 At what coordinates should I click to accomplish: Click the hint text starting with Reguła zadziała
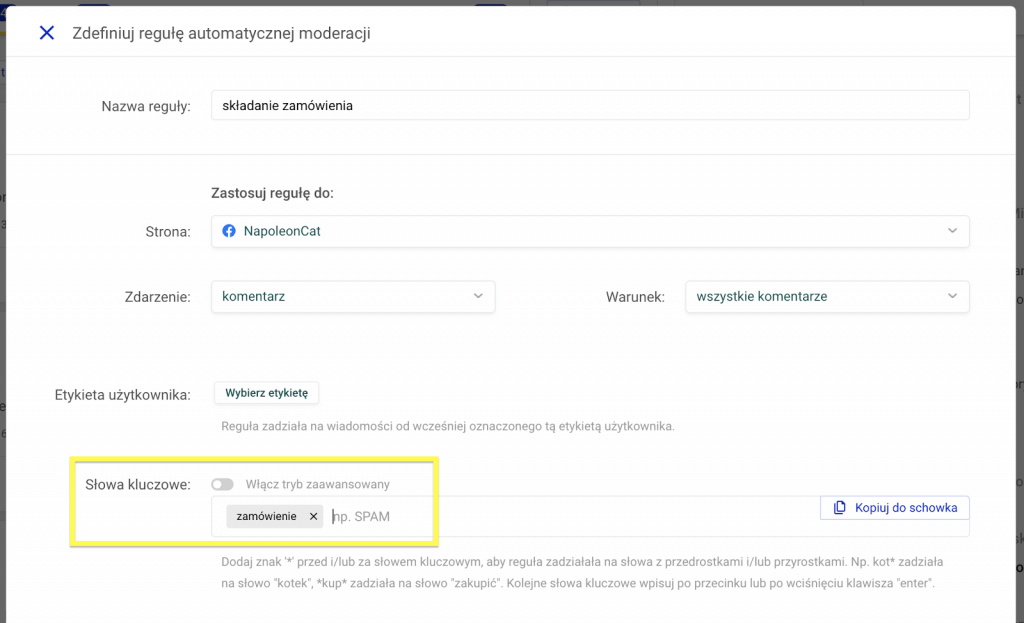[x=448, y=426]
